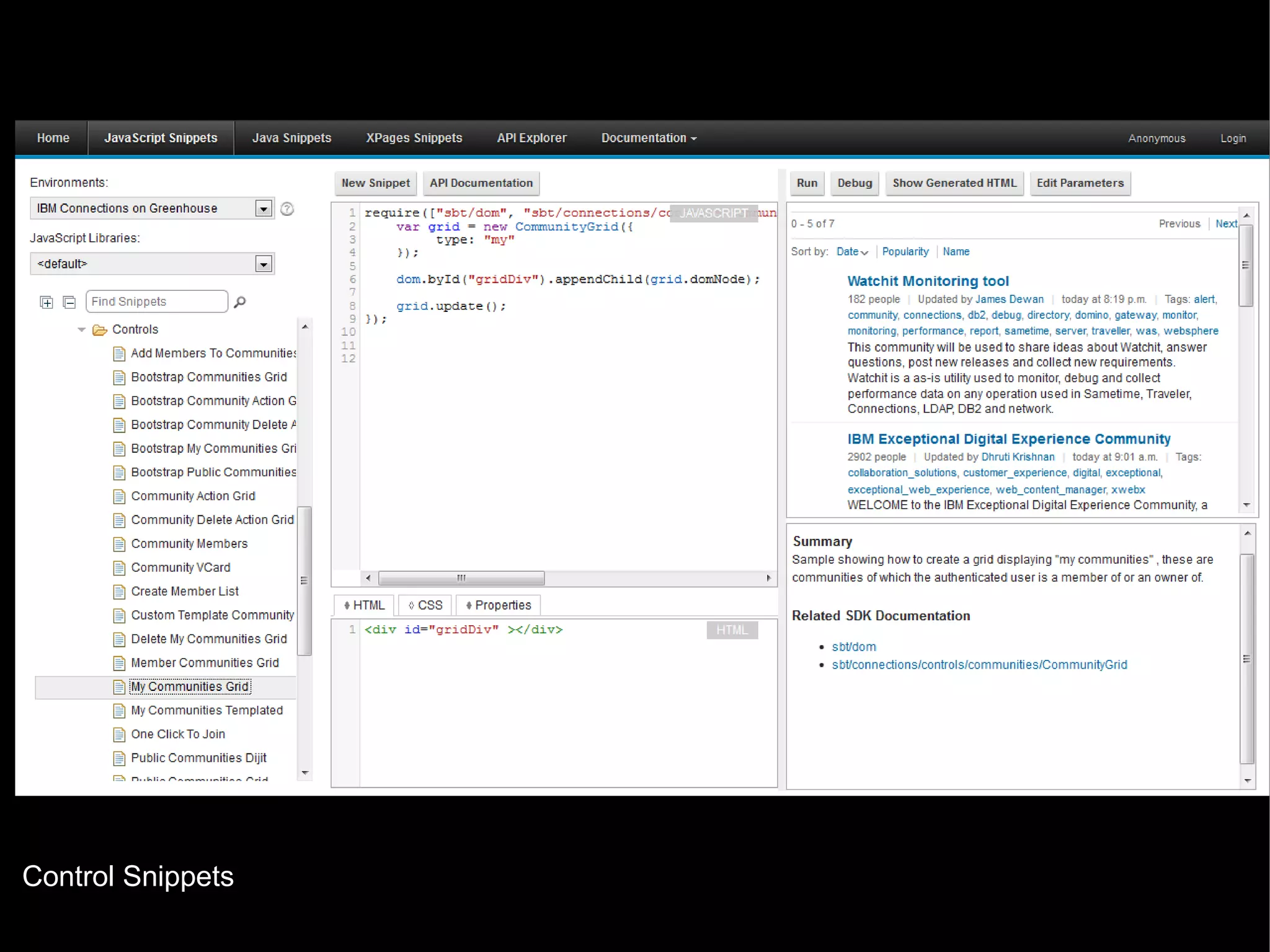Viewport: 1270px width, 952px height.
Task: Click document icon for My Communities Templated
Action: coord(120,711)
